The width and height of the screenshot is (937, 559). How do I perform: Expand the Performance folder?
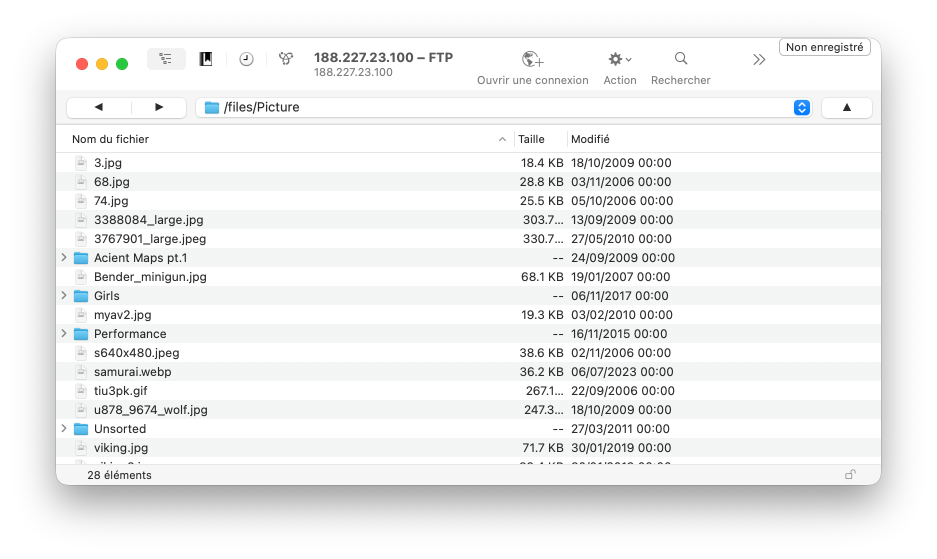65,334
